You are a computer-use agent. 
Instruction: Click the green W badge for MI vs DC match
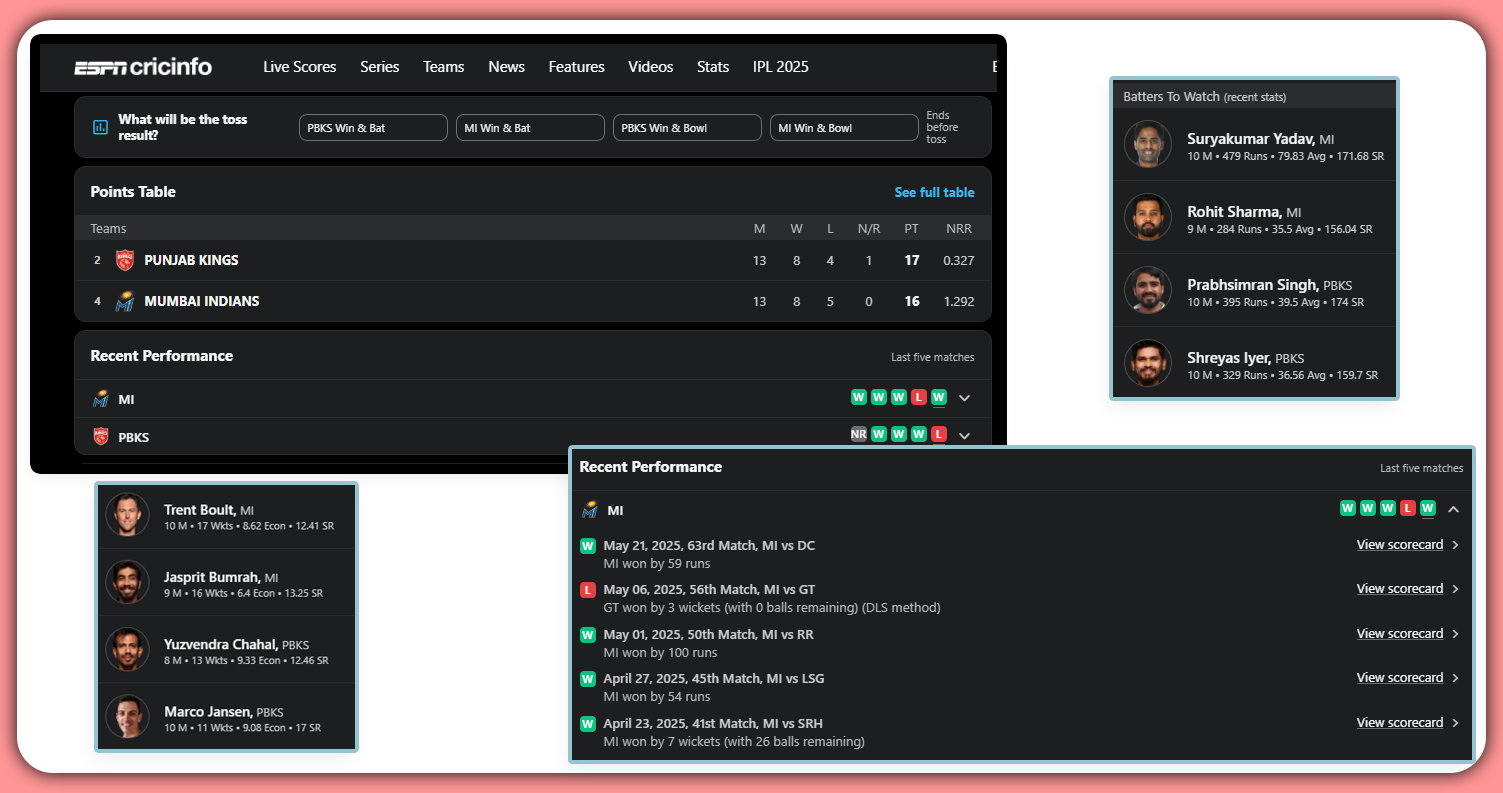tap(588, 546)
